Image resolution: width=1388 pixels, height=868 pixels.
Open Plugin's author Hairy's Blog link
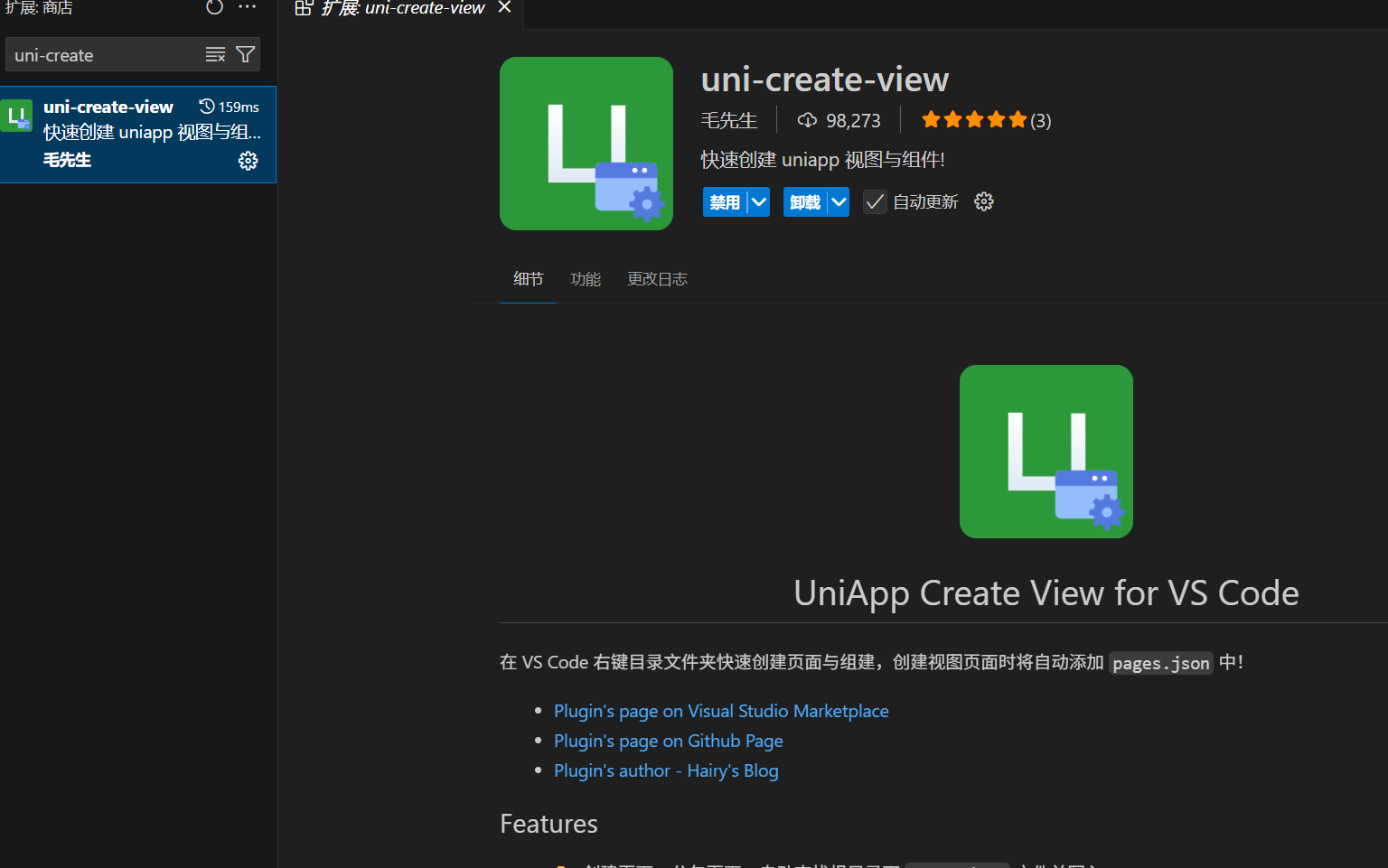pyautogui.click(x=666, y=770)
